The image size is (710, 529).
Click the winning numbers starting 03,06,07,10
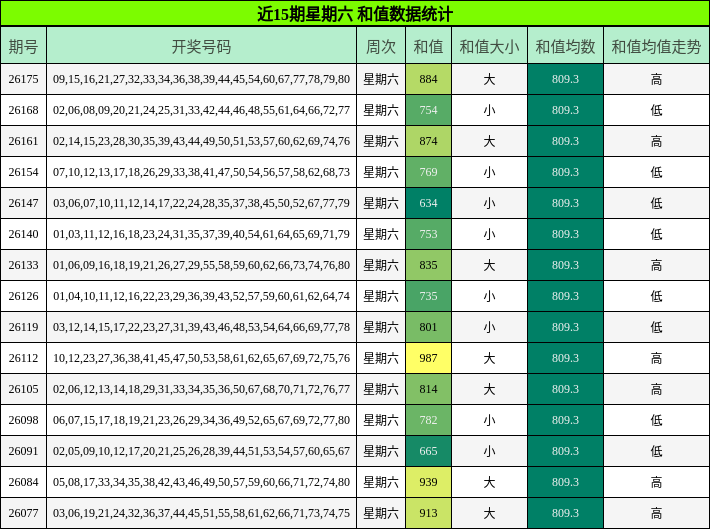pyautogui.click(x=201, y=203)
